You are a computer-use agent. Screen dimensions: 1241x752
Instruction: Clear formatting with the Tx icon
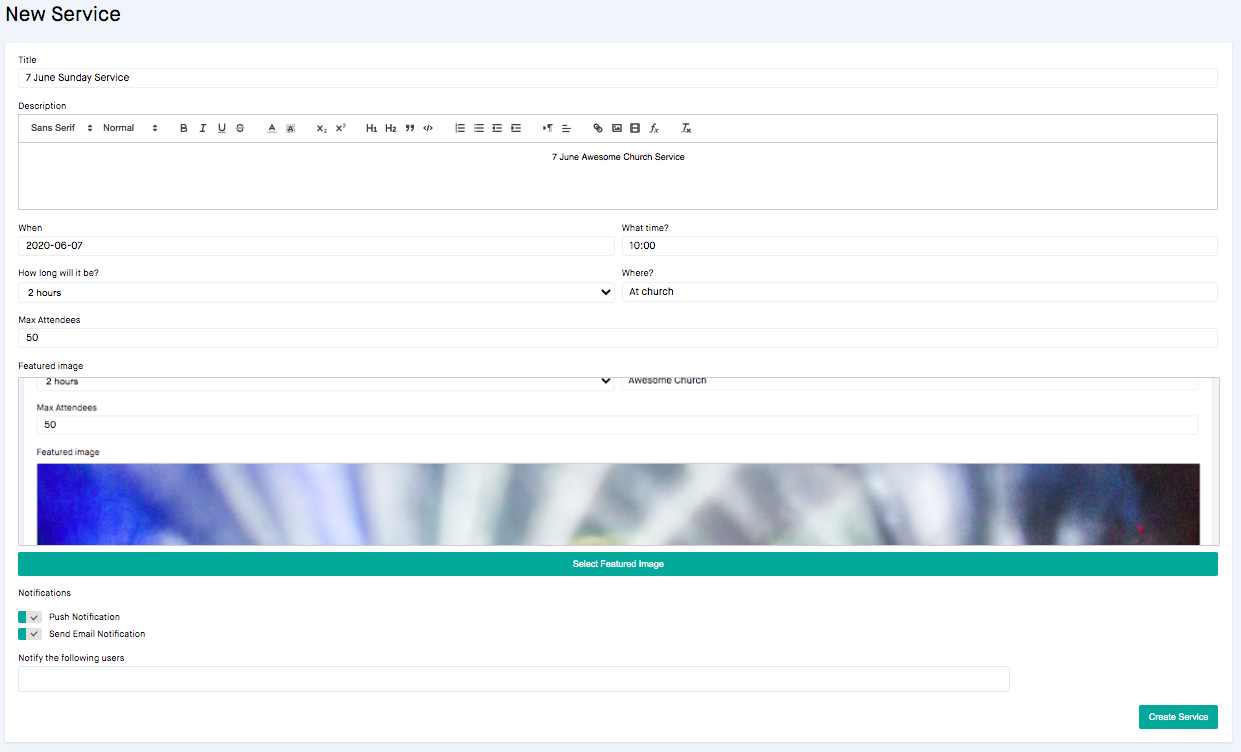pyautogui.click(x=685, y=127)
